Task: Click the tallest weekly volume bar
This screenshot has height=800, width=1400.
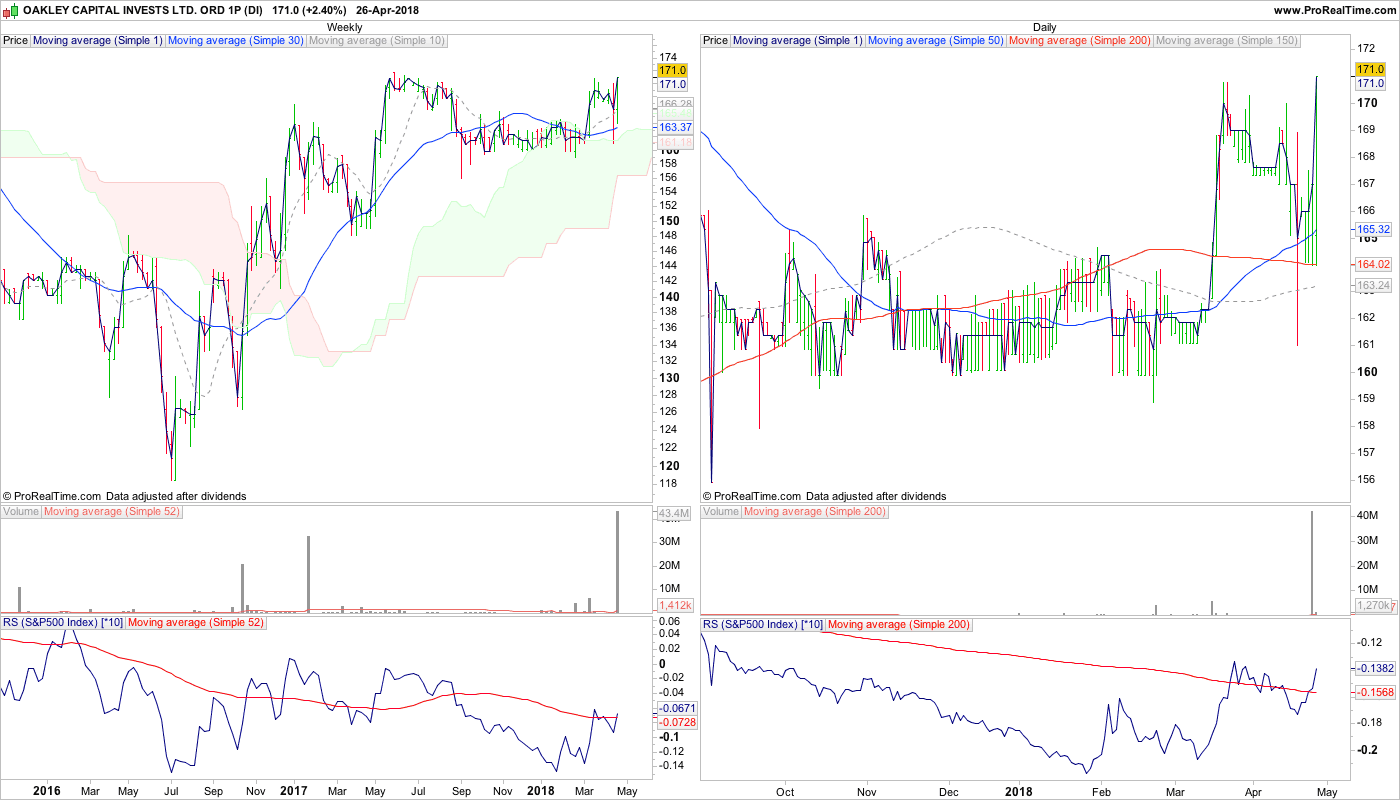Action: click(x=617, y=562)
